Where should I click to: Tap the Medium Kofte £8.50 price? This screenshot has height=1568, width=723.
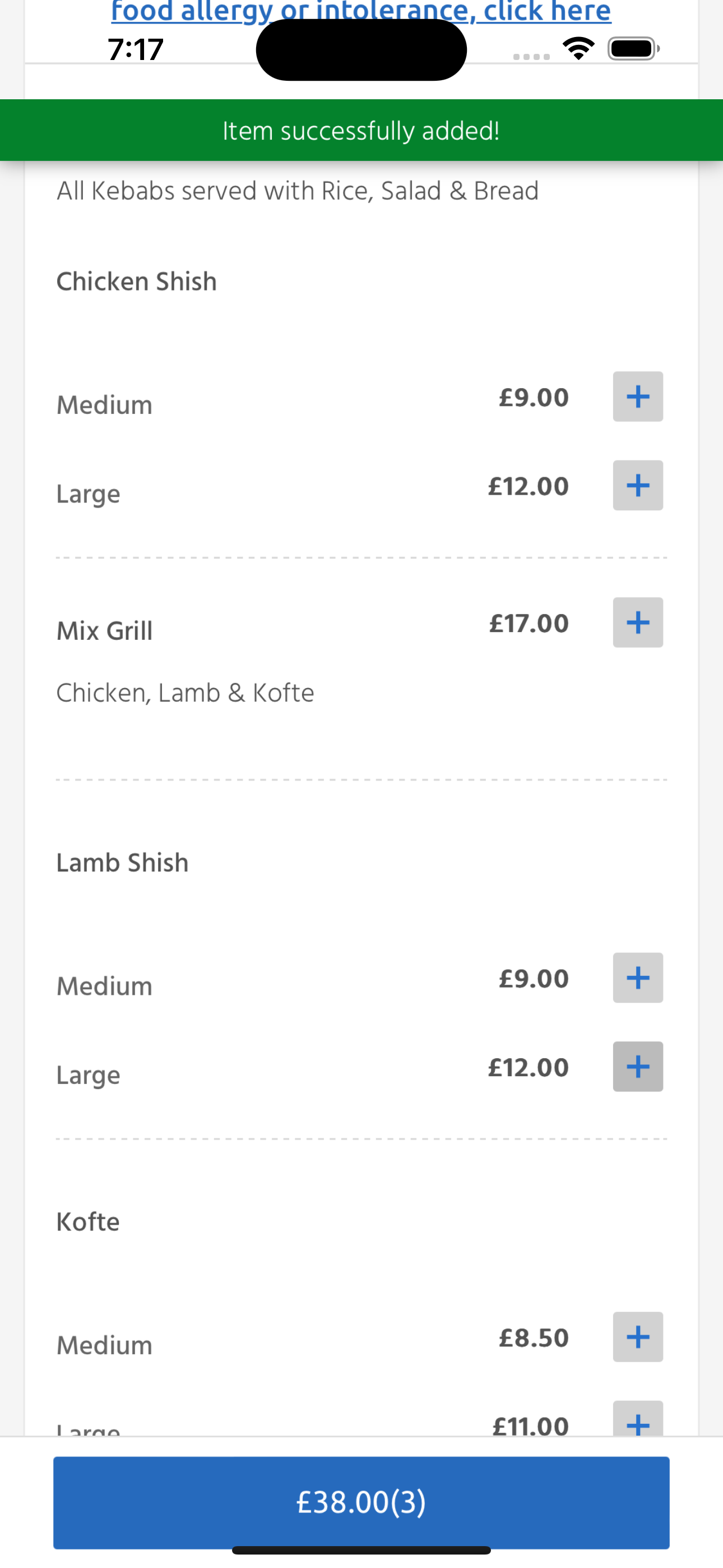[534, 1338]
